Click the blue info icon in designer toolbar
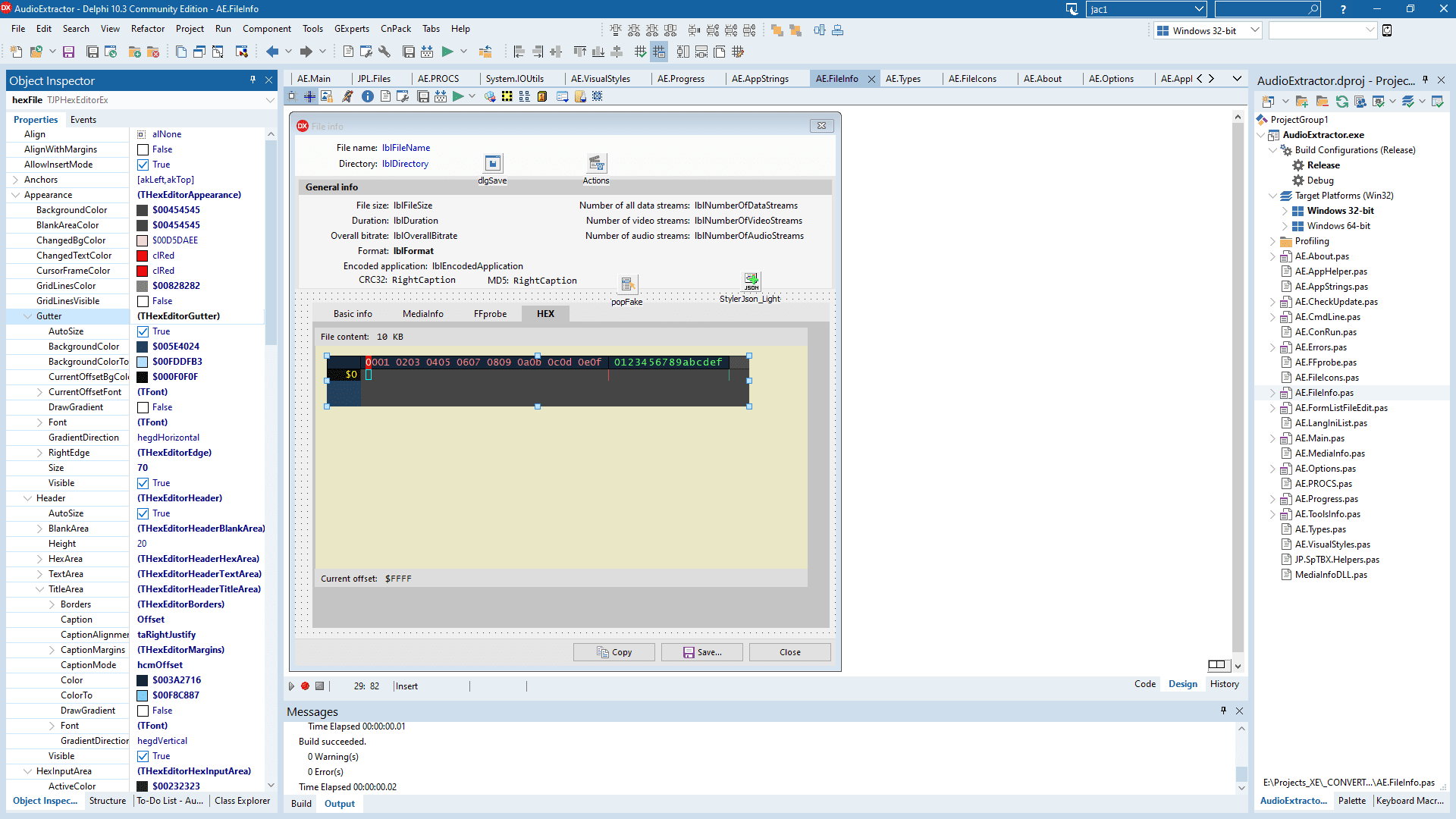The height and width of the screenshot is (819, 1456). click(x=368, y=96)
